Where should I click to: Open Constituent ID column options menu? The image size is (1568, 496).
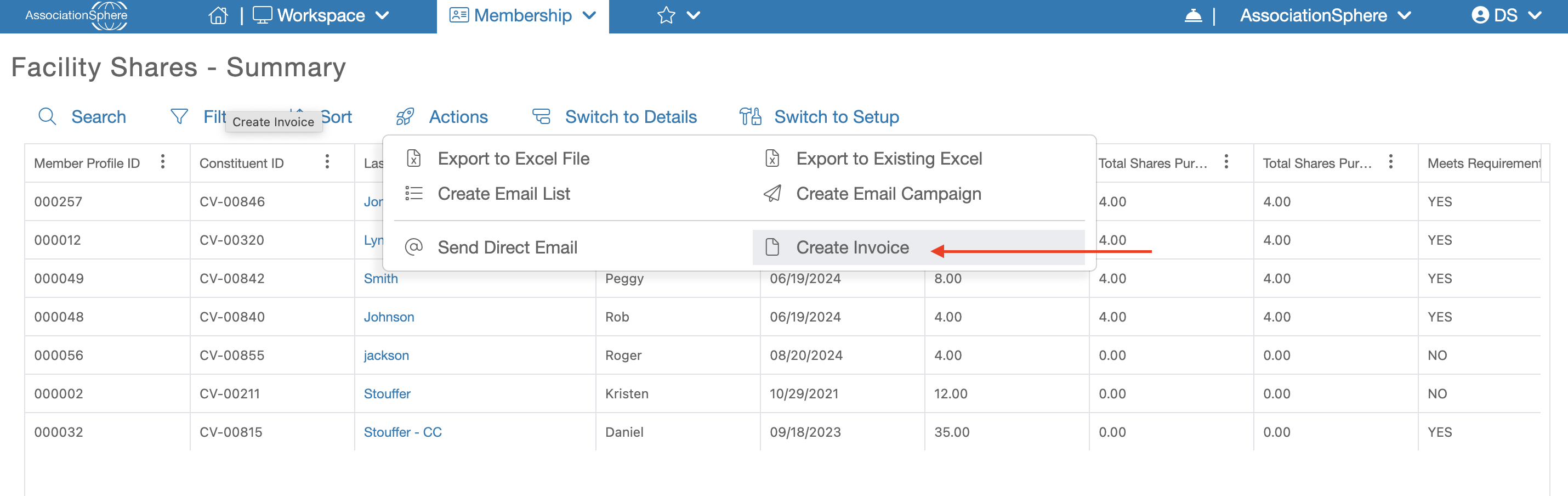click(327, 162)
